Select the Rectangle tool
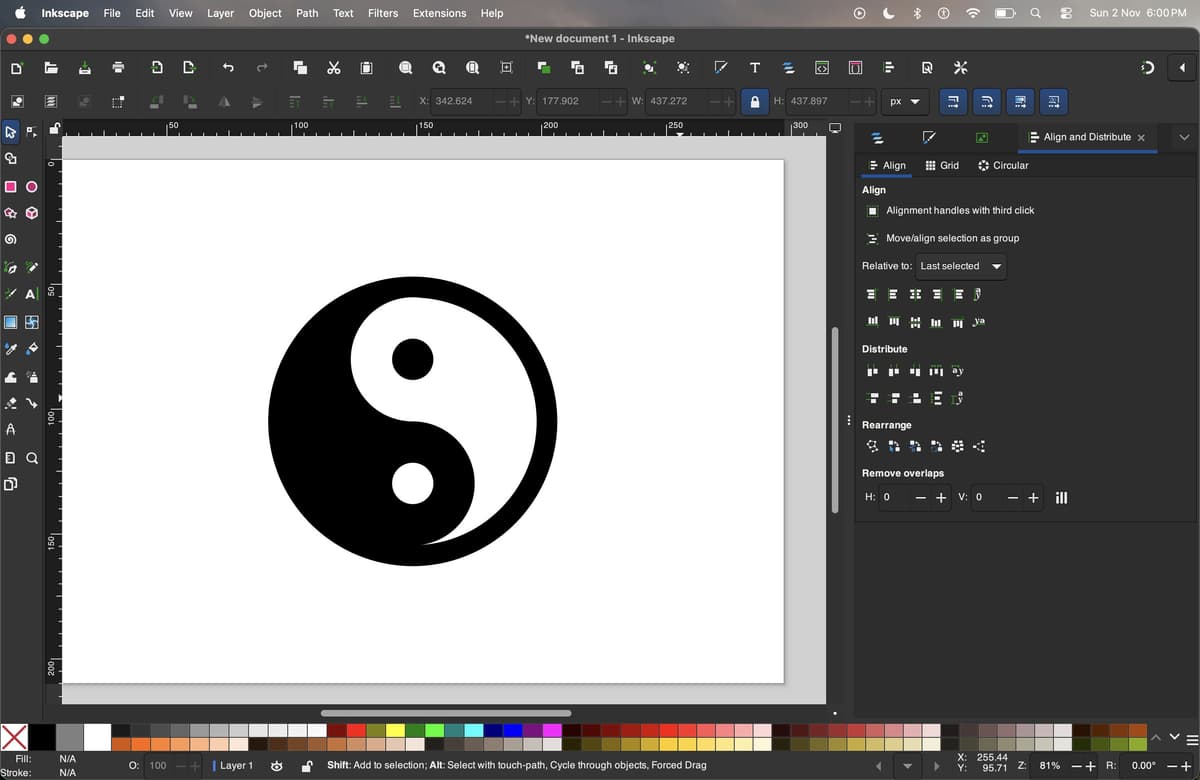Screen dimensions: 1200x780 (x=11, y=187)
